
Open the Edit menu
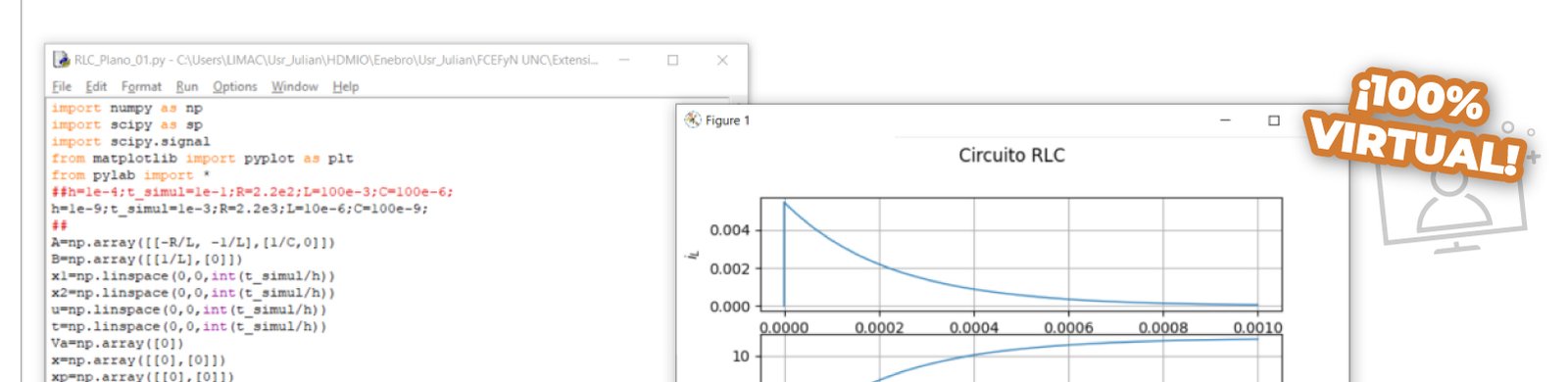96,86
